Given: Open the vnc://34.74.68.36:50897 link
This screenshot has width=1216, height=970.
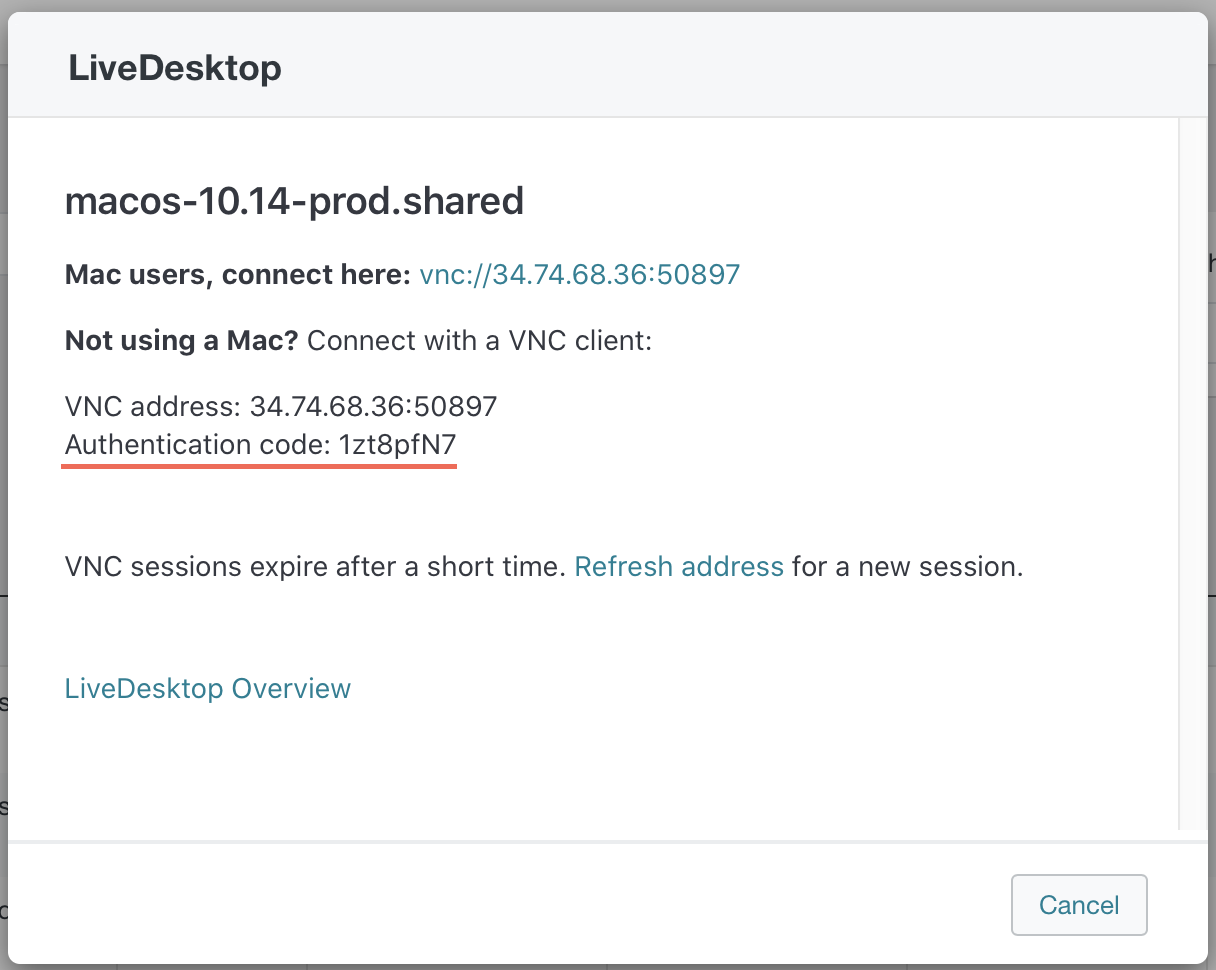Looking at the screenshot, I should pyautogui.click(x=579, y=274).
